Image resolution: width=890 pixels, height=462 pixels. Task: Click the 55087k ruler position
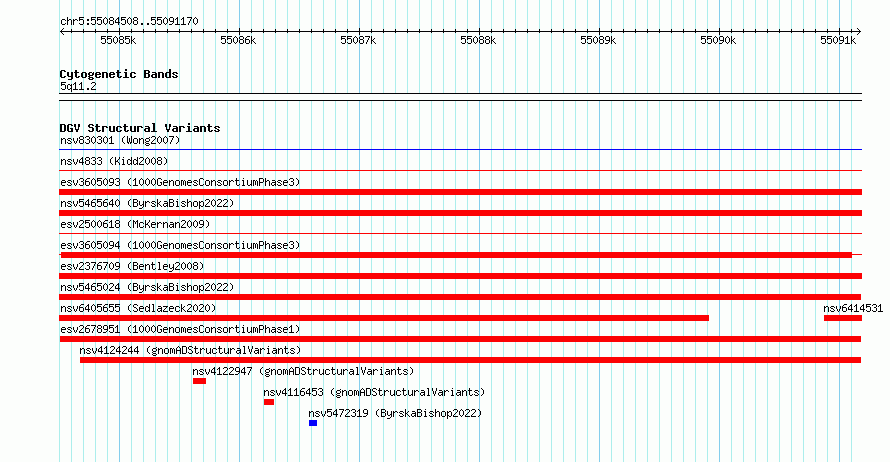(358, 40)
